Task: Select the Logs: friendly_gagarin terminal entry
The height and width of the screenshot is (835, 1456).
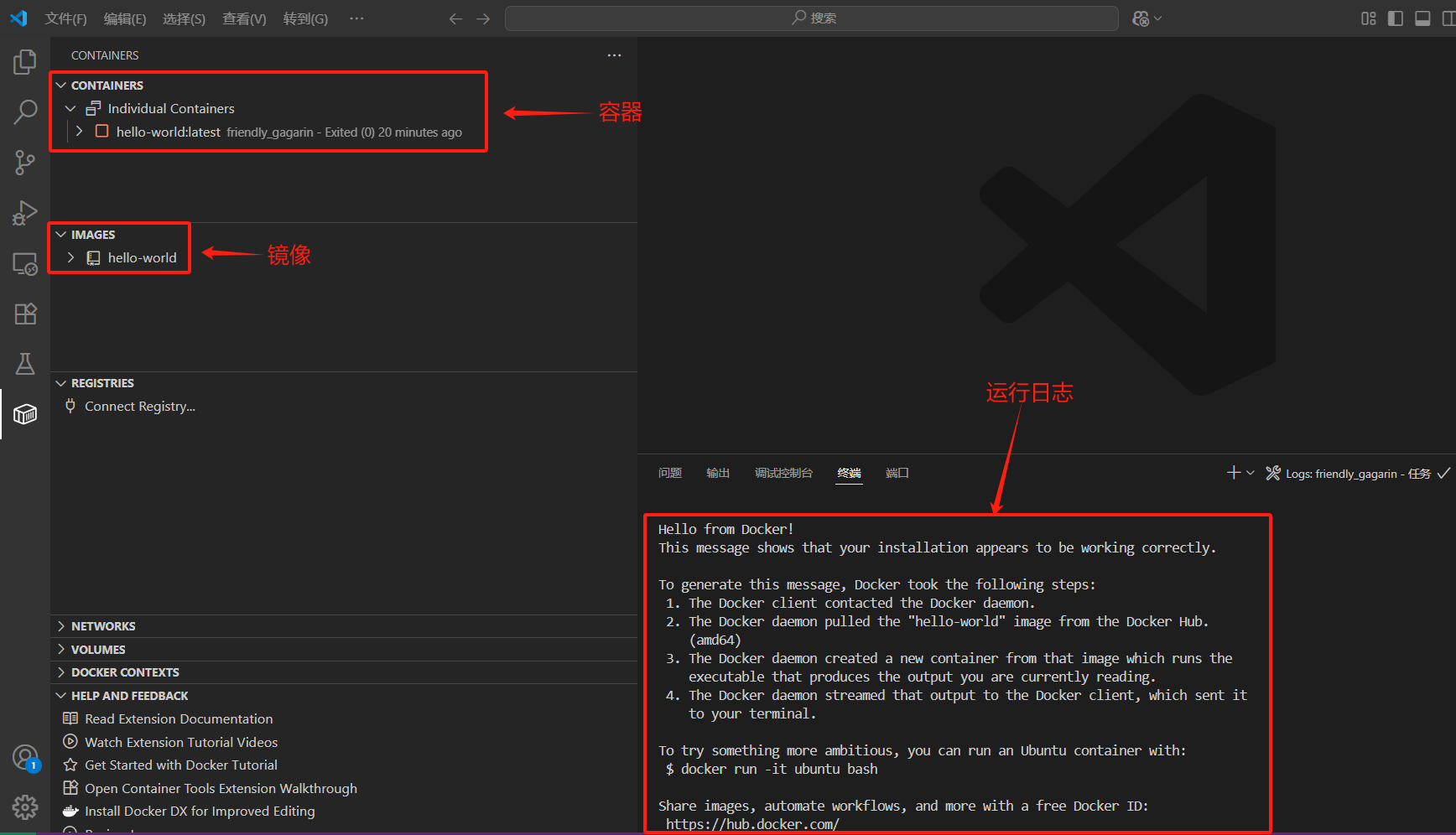Action: [1358, 474]
